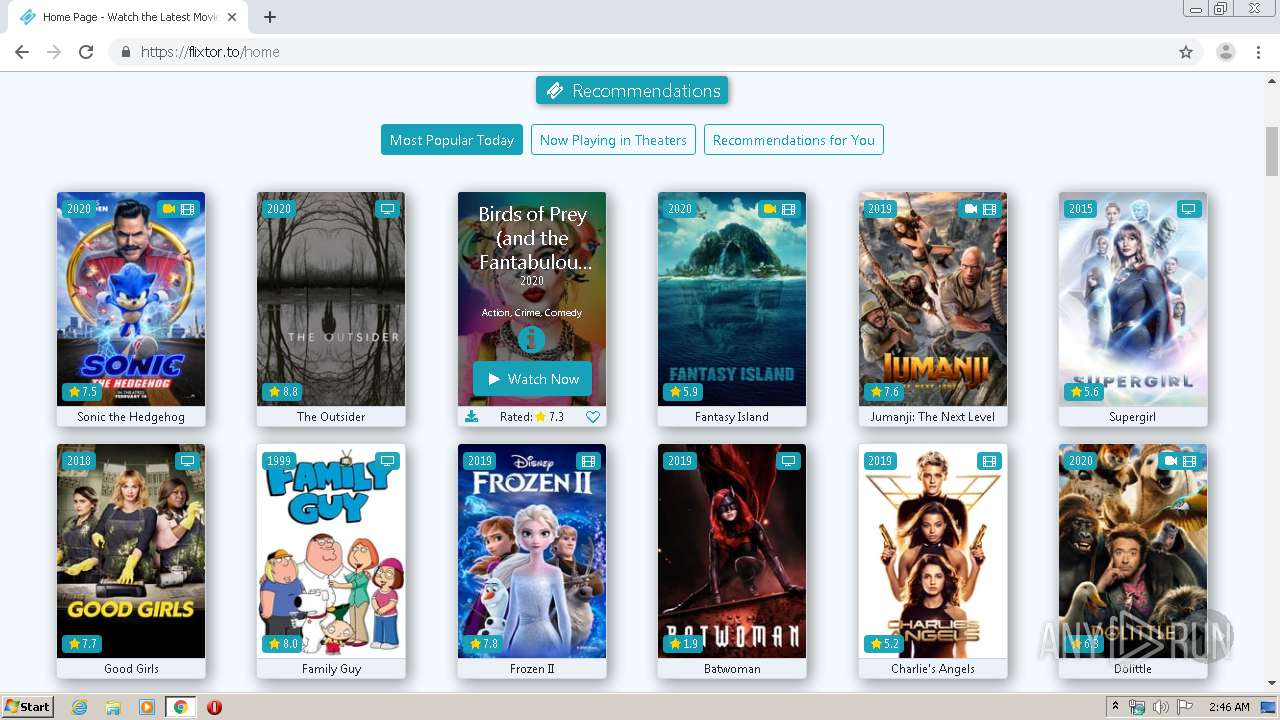Click the 2020 year badge on Sonic card
Image resolution: width=1280 pixels, height=720 pixels.
point(79,209)
